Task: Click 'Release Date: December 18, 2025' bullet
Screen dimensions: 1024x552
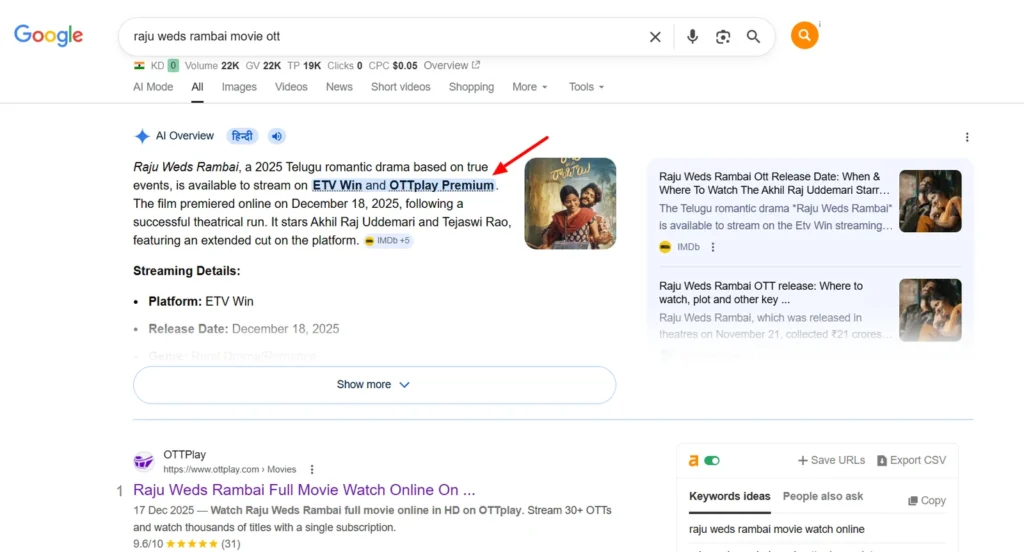Action: point(244,329)
